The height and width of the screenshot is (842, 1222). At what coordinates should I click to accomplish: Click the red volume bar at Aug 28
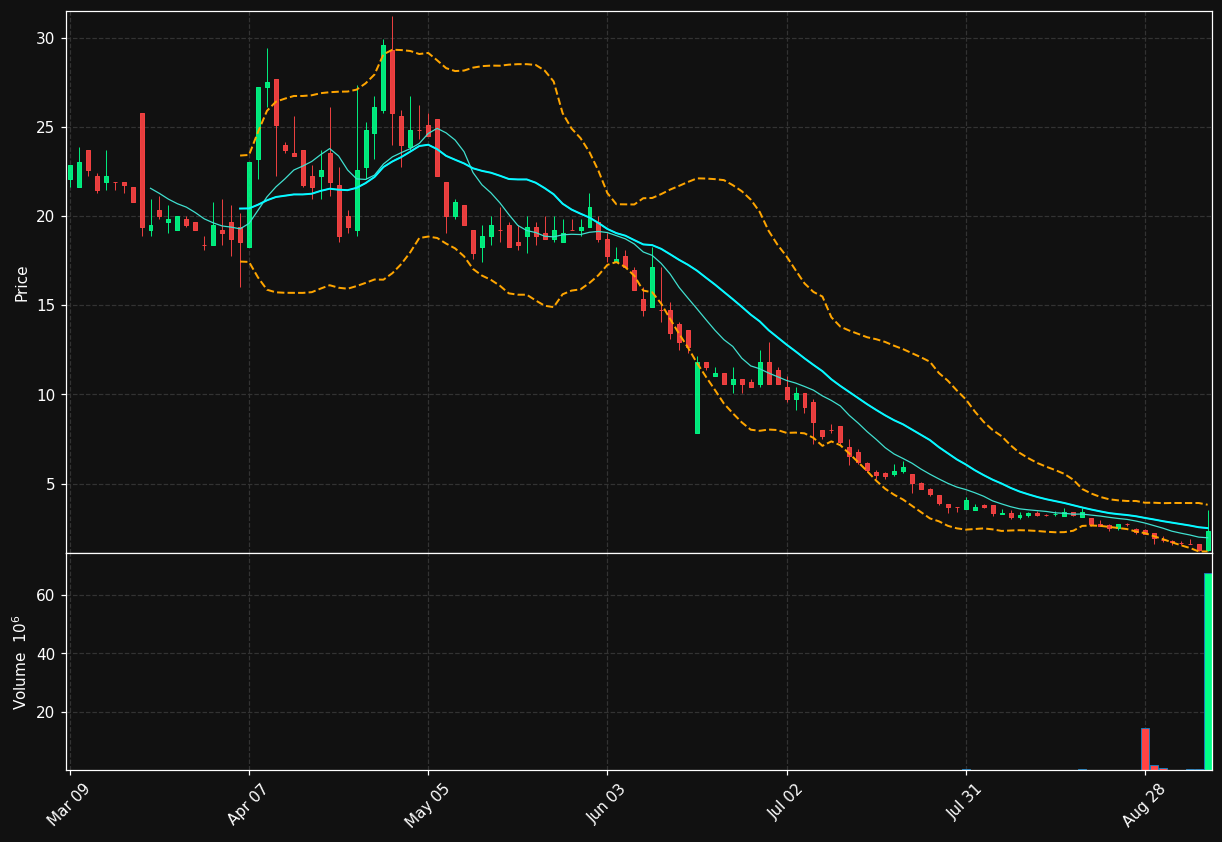1145,749
